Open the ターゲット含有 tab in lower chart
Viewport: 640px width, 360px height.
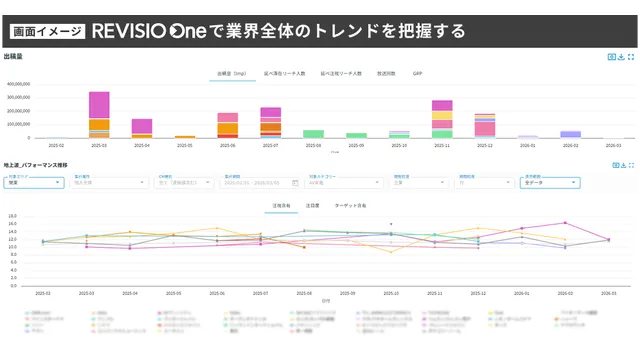(351, 206)
